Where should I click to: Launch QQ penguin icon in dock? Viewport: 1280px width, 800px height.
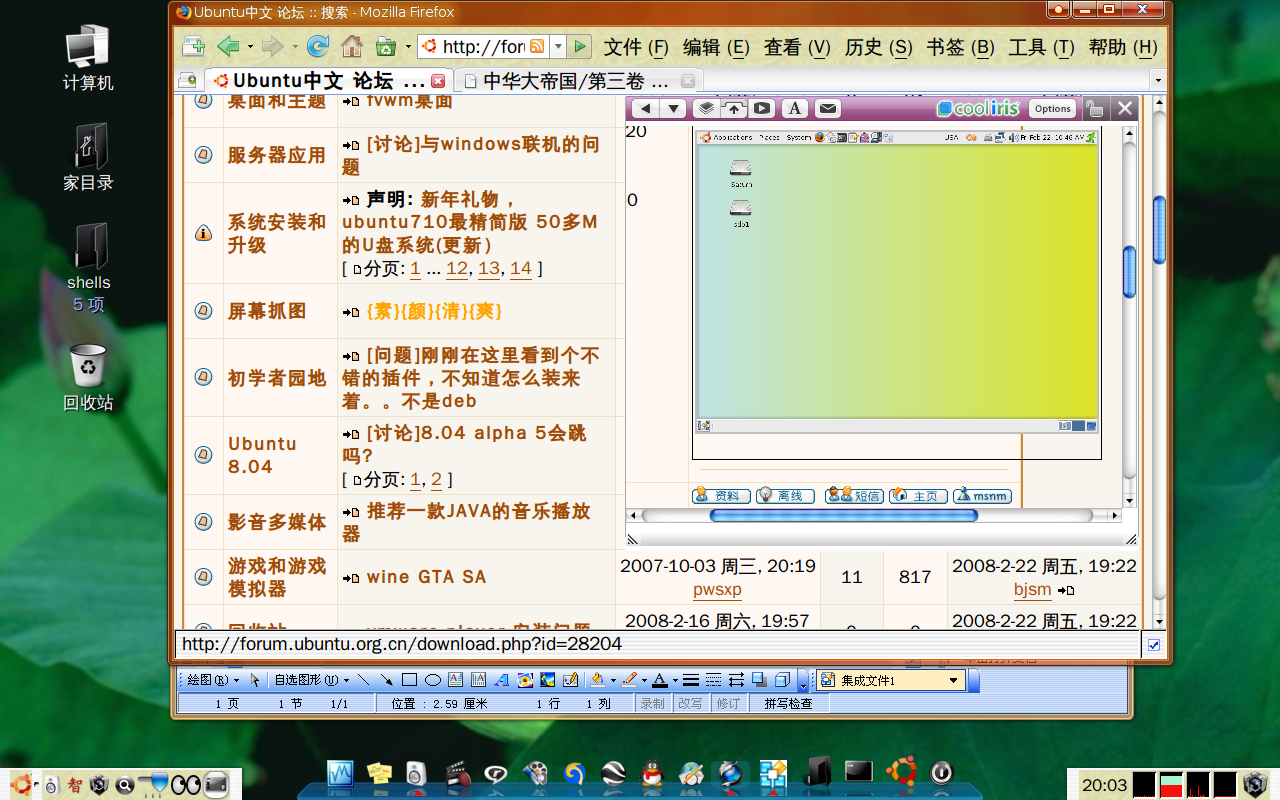652,772
